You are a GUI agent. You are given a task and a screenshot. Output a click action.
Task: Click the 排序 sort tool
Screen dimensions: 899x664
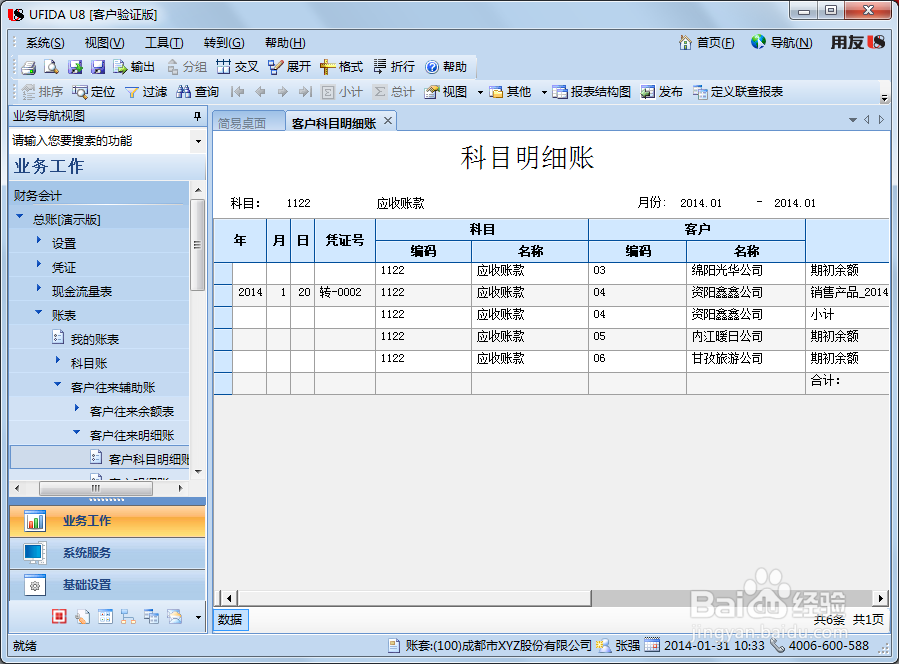[42, 92]
